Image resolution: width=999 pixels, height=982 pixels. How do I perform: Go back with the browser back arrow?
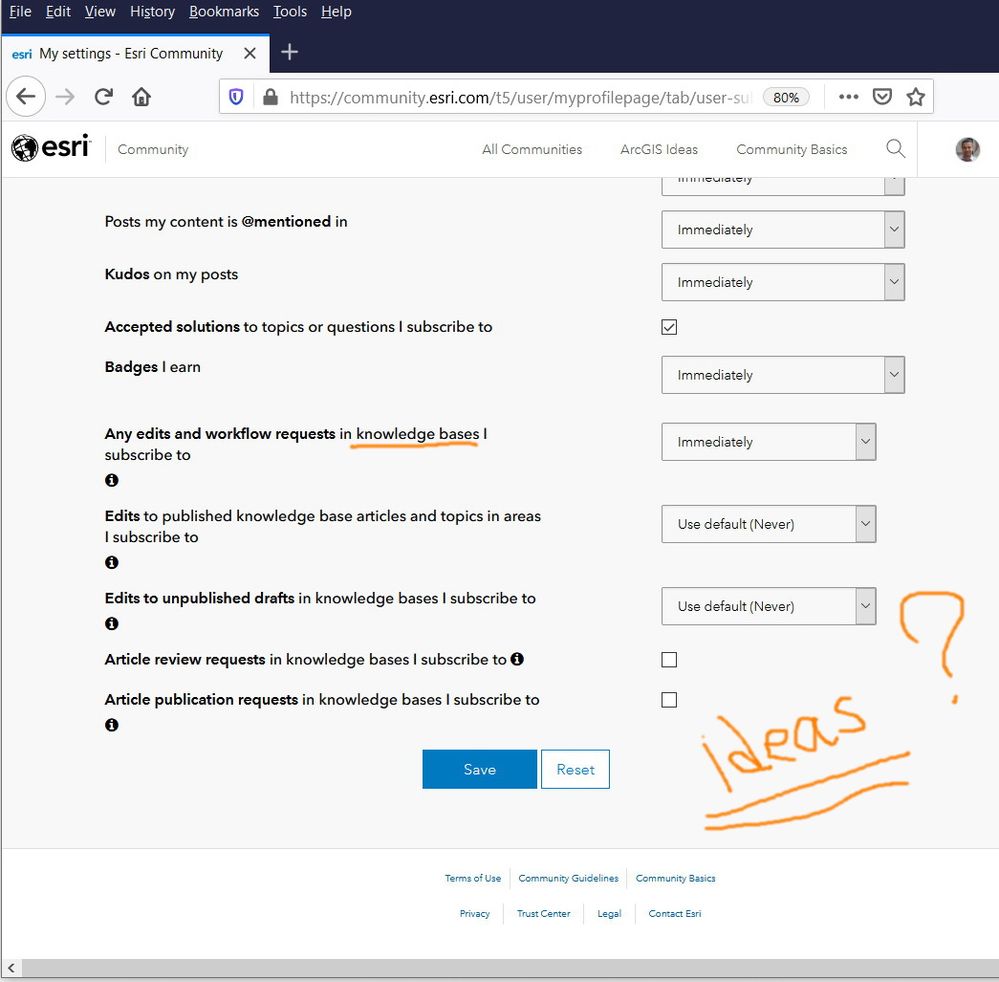(25, 96)
